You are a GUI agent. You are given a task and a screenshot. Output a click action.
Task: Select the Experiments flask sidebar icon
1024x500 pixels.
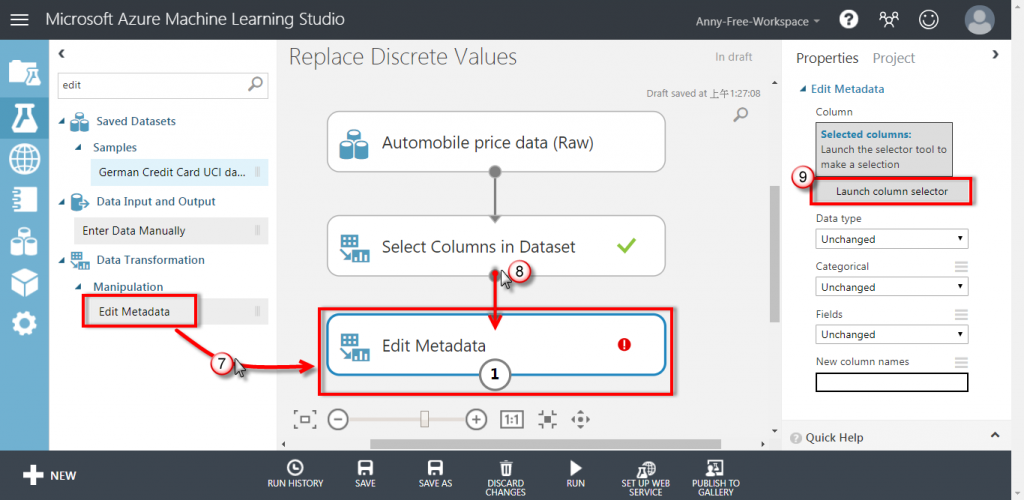tap(24, 118)
